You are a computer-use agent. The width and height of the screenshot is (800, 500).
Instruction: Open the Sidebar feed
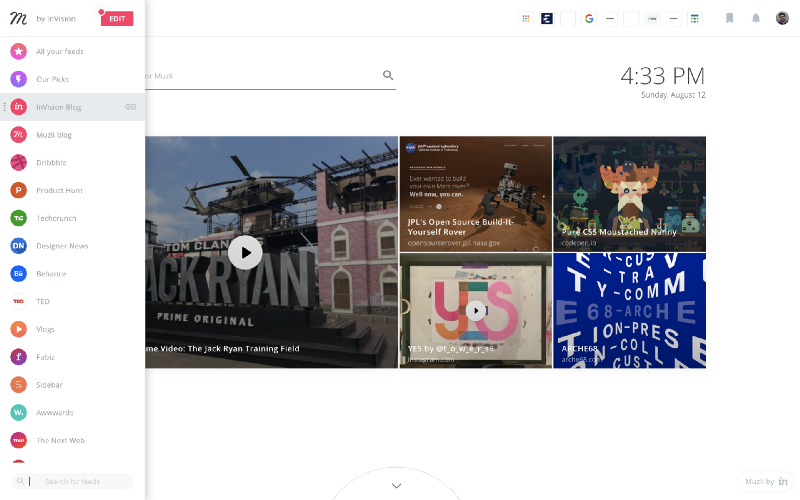72,385
